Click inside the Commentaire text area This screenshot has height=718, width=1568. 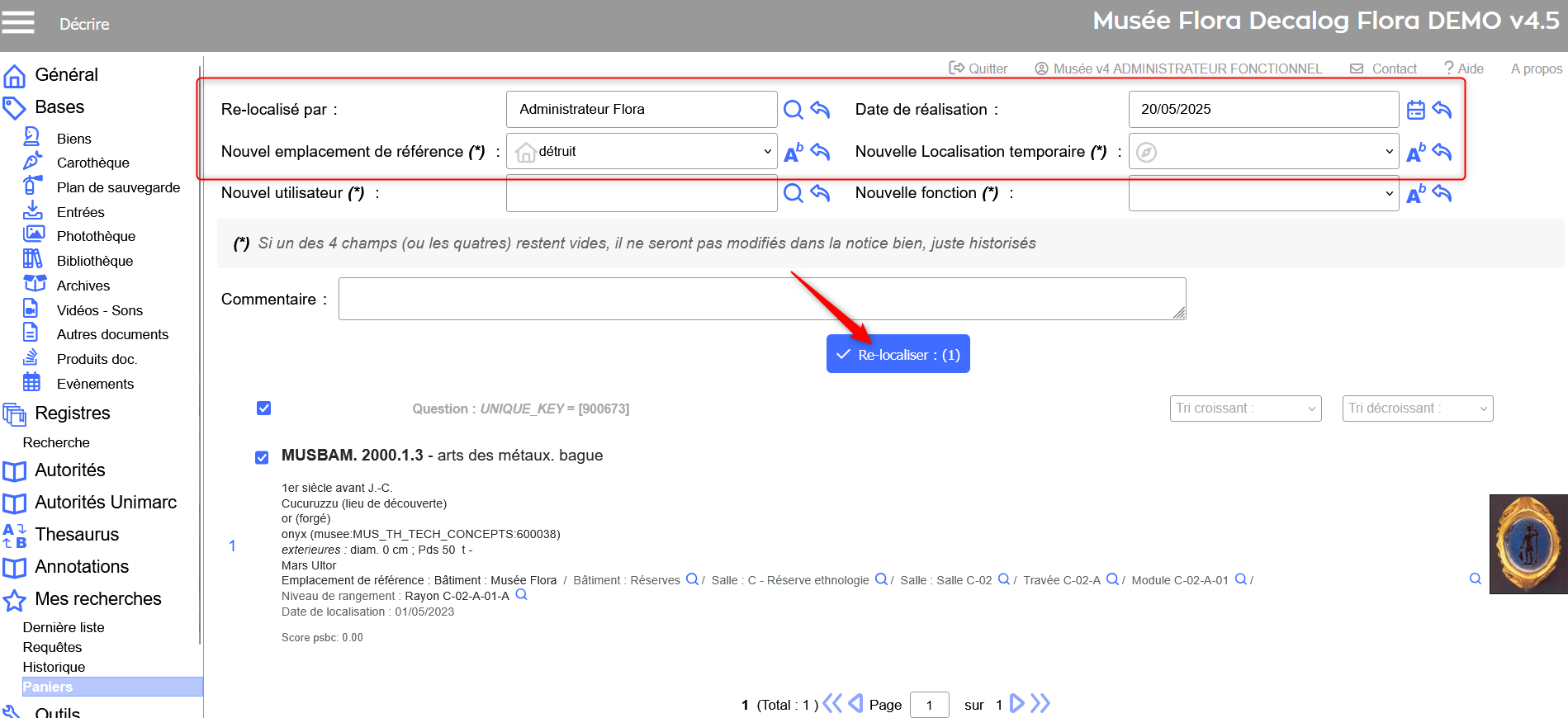(761, 299)
